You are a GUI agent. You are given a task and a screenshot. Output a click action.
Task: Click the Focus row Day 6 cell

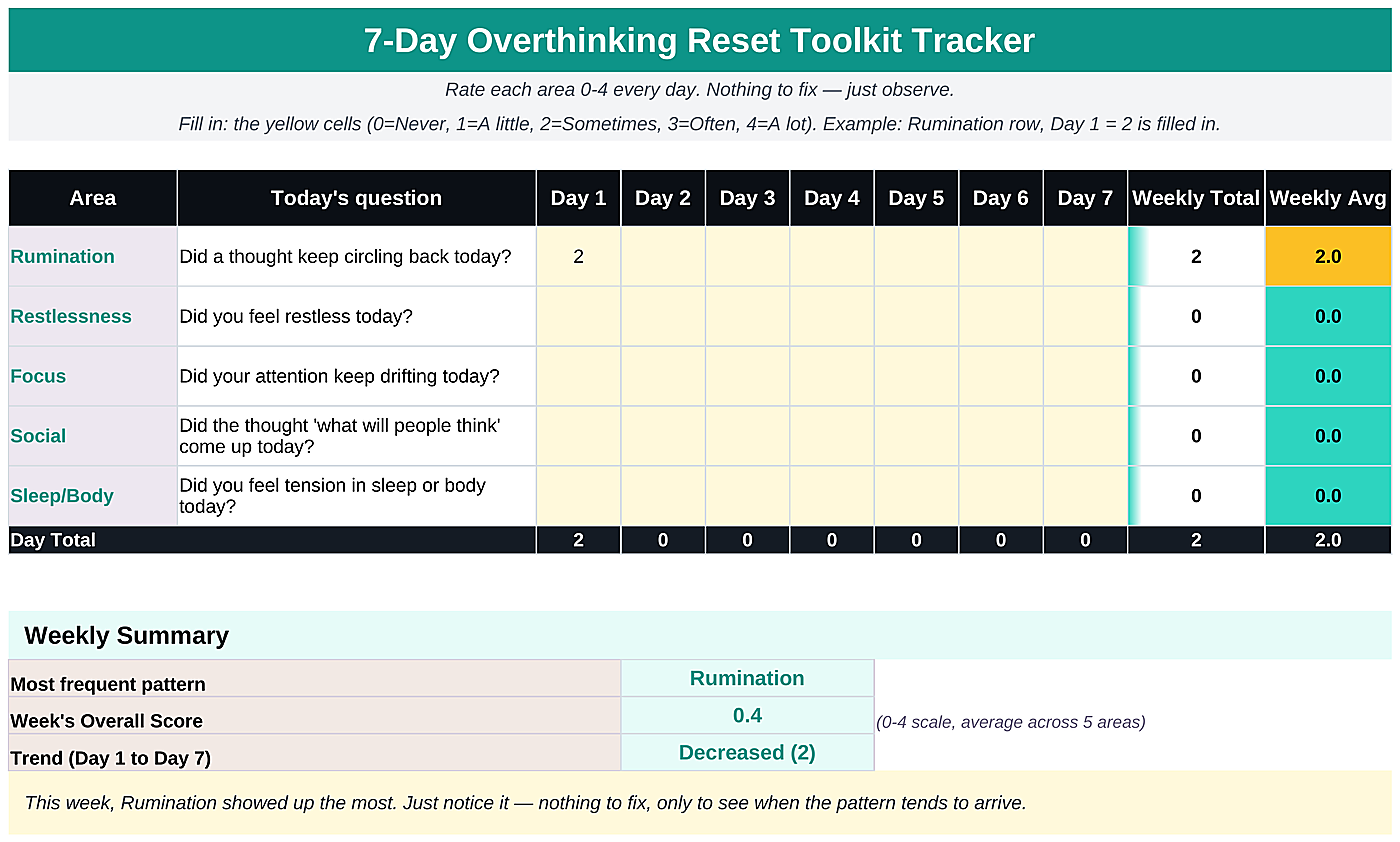[1001, 376]
